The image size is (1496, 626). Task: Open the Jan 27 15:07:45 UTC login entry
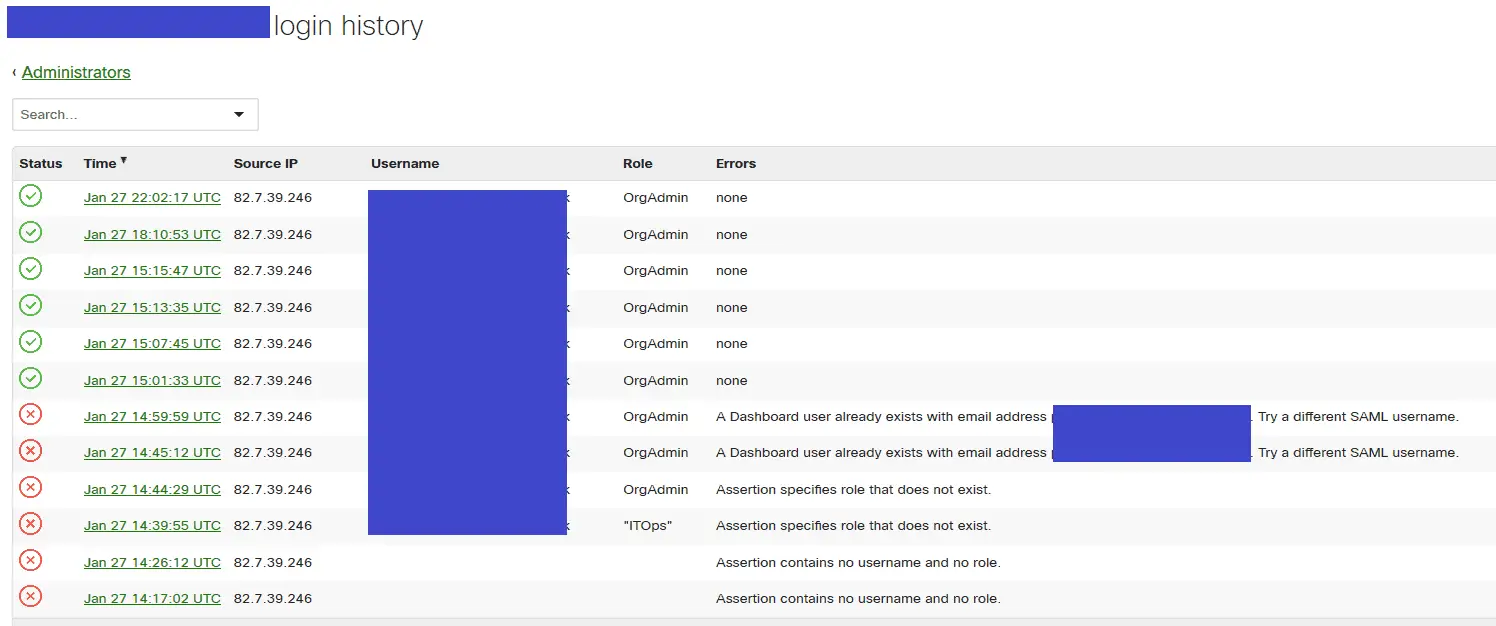tap(152, 343)
